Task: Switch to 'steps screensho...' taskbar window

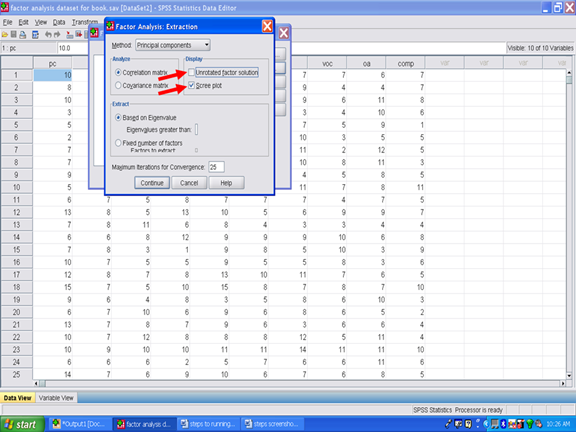Action: [273, 424]
